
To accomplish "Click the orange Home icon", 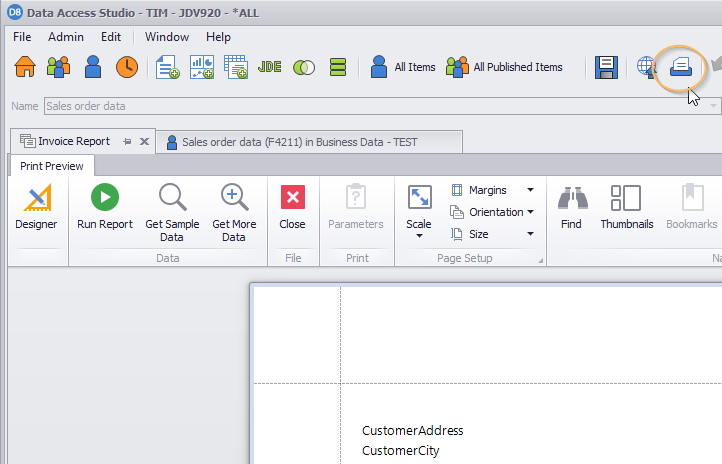I will click(25, 67).
